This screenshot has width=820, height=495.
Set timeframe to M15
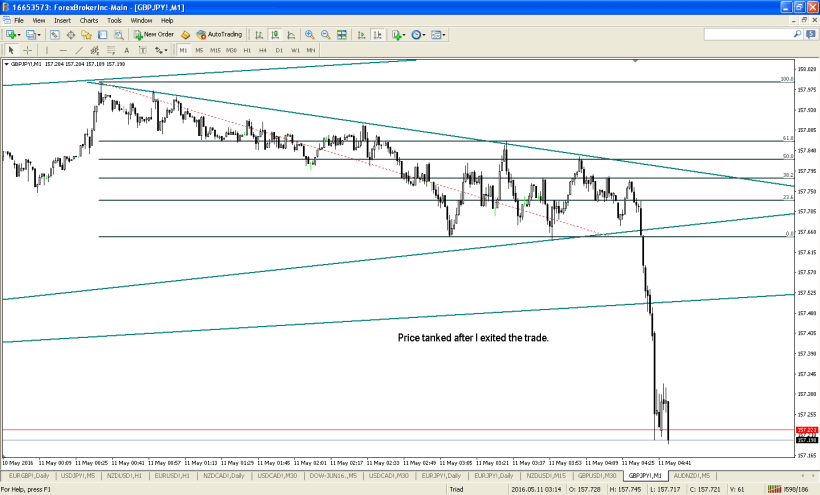(x=215, y=50)
